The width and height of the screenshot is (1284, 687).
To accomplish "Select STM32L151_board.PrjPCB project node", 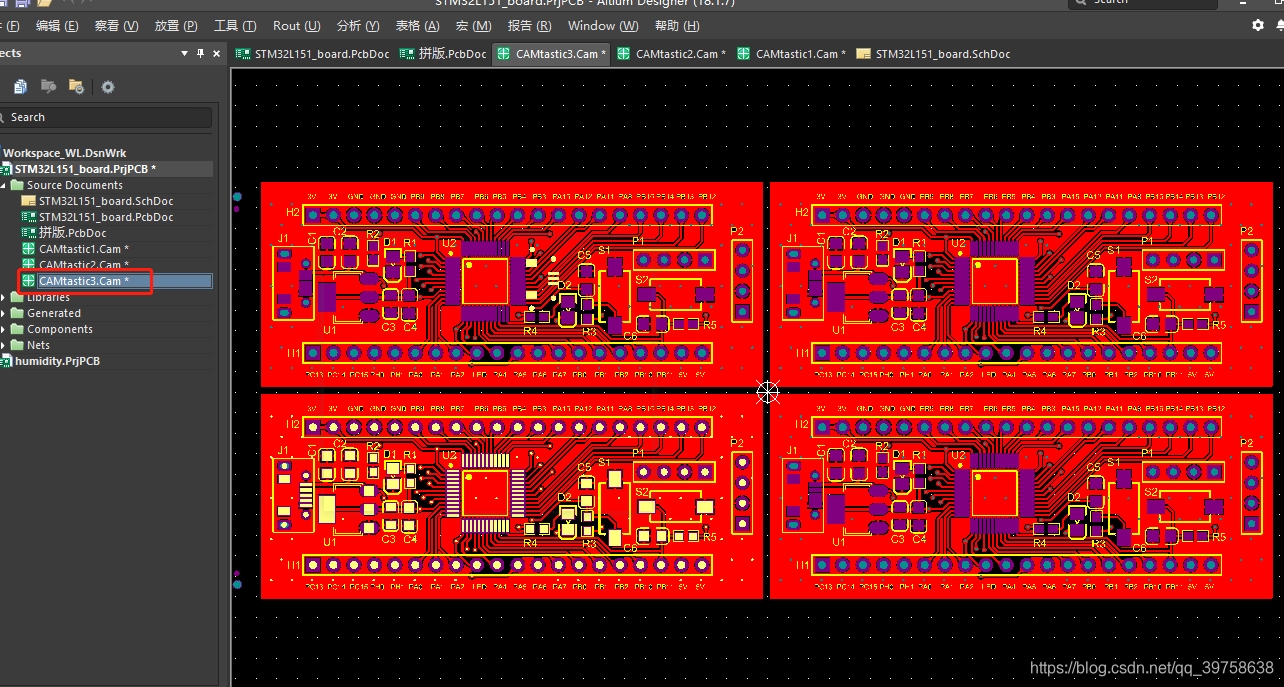I will (84, 169).
